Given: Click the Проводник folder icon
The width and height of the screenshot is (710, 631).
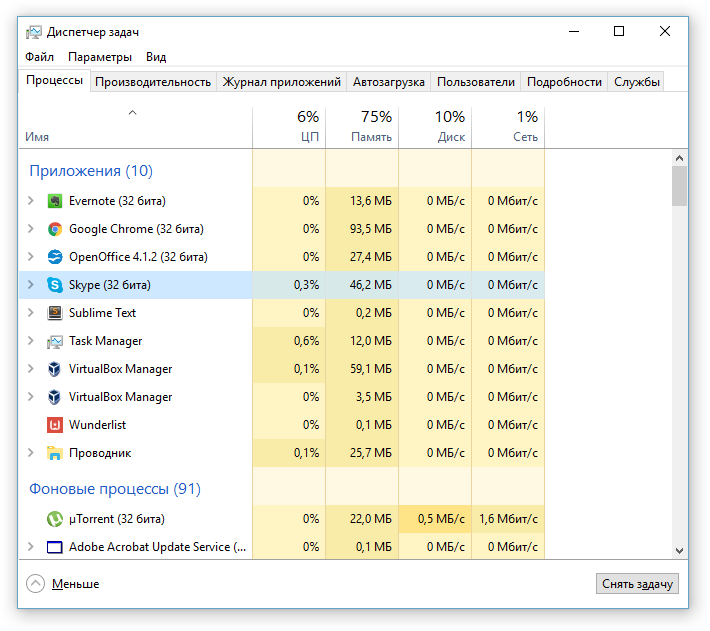Looking at the screenshot, I should tap(55, 453).
